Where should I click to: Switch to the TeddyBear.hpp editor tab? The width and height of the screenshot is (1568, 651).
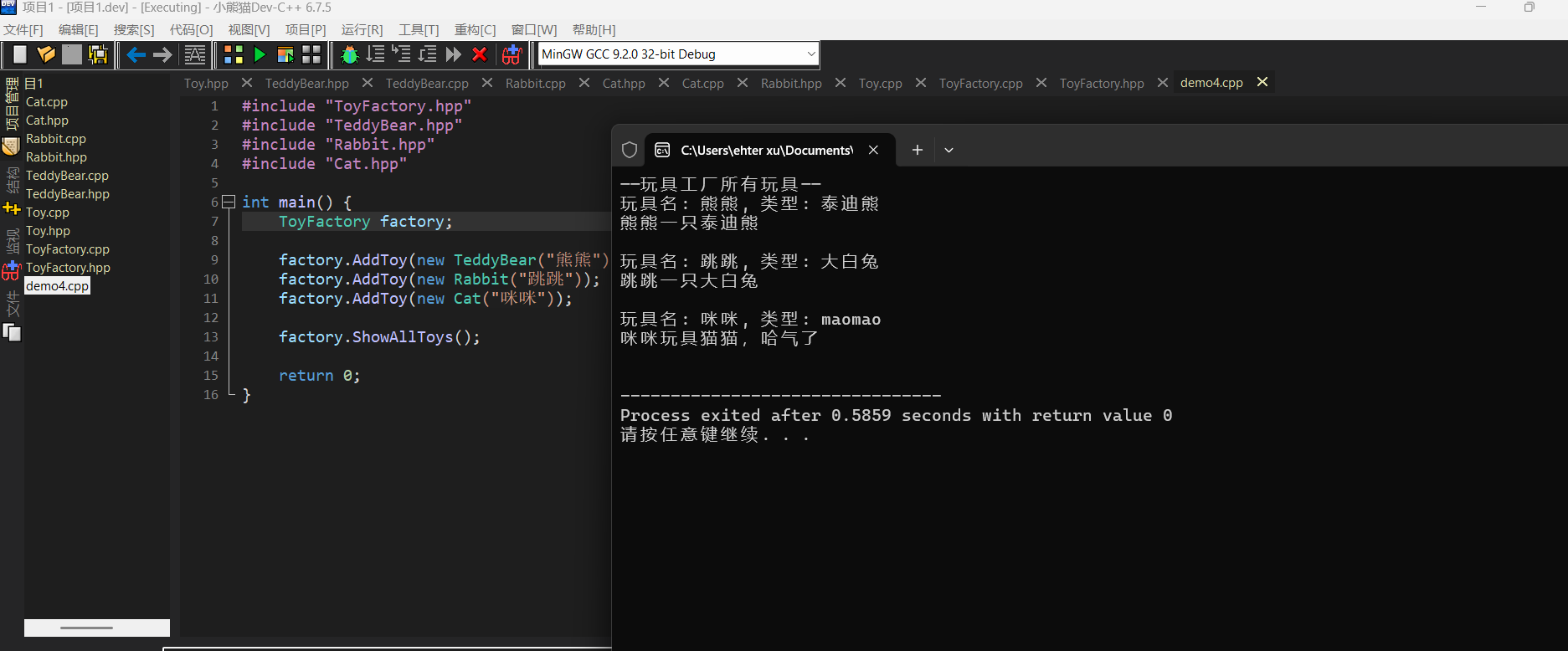point(307,84)
